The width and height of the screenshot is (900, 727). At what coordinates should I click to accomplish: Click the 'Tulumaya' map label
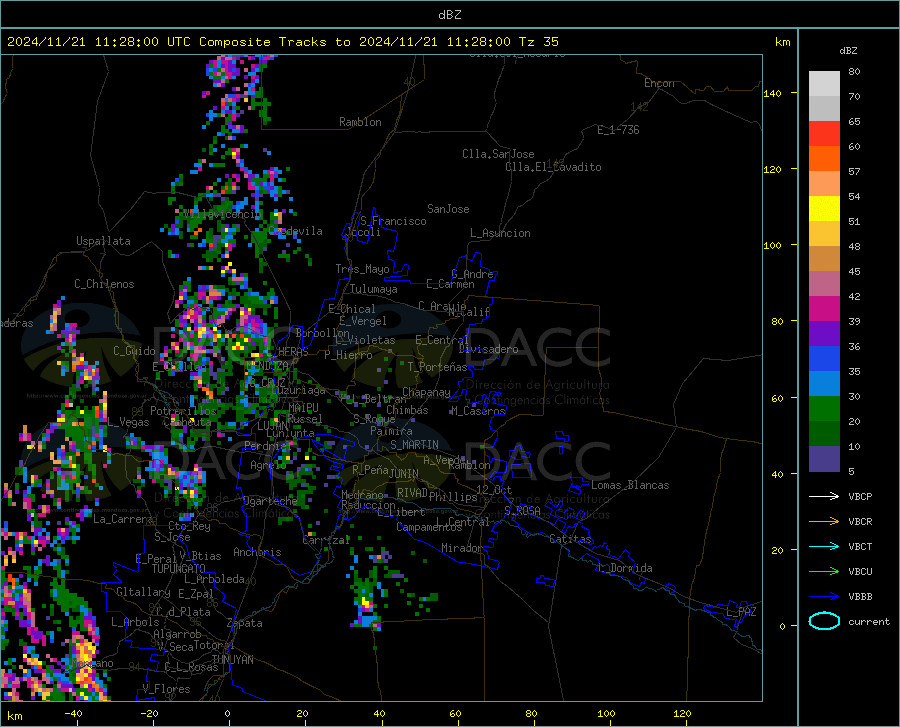tap(374, 289)
